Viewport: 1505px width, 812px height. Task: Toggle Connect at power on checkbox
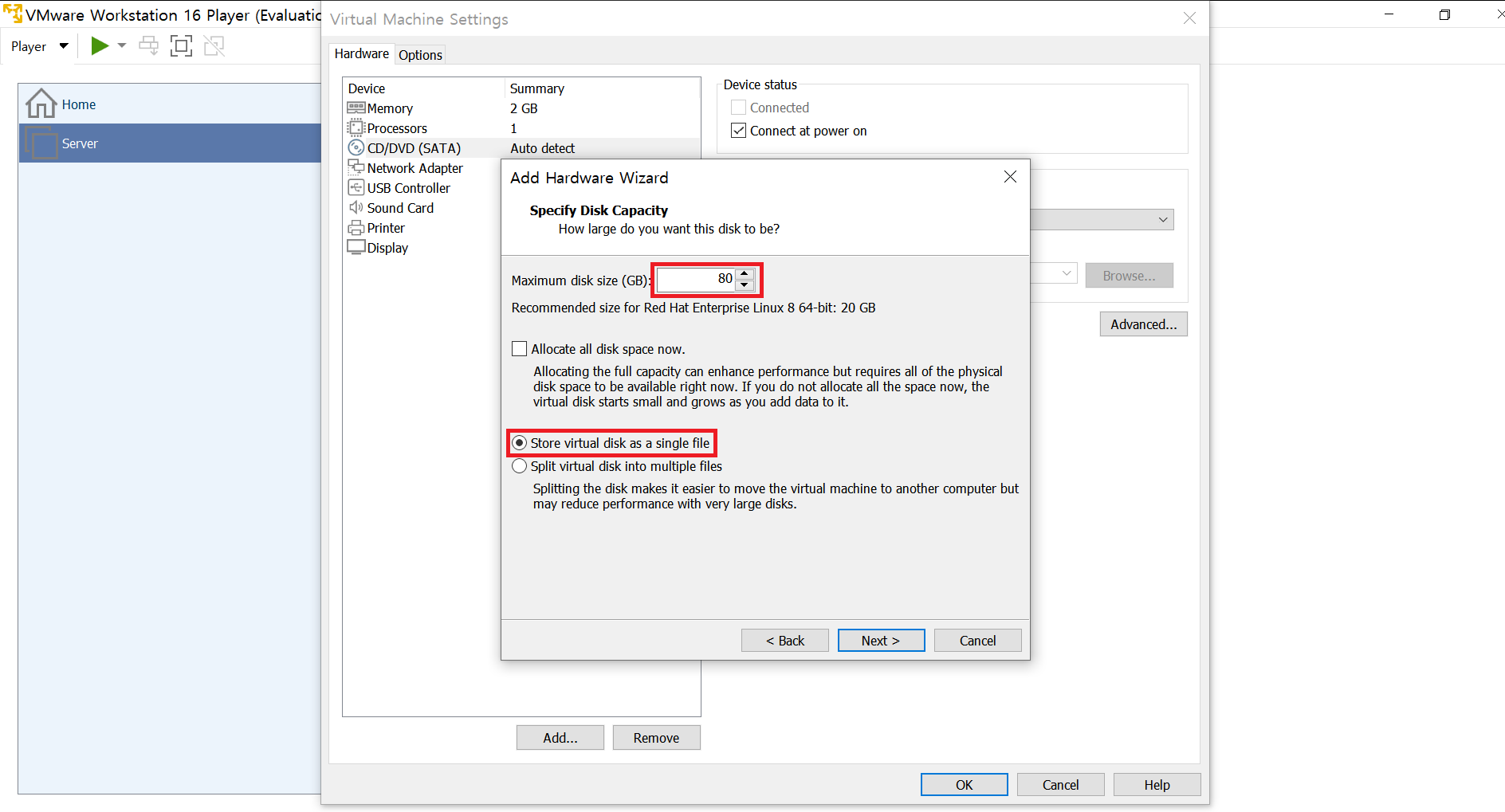[739, 131]
